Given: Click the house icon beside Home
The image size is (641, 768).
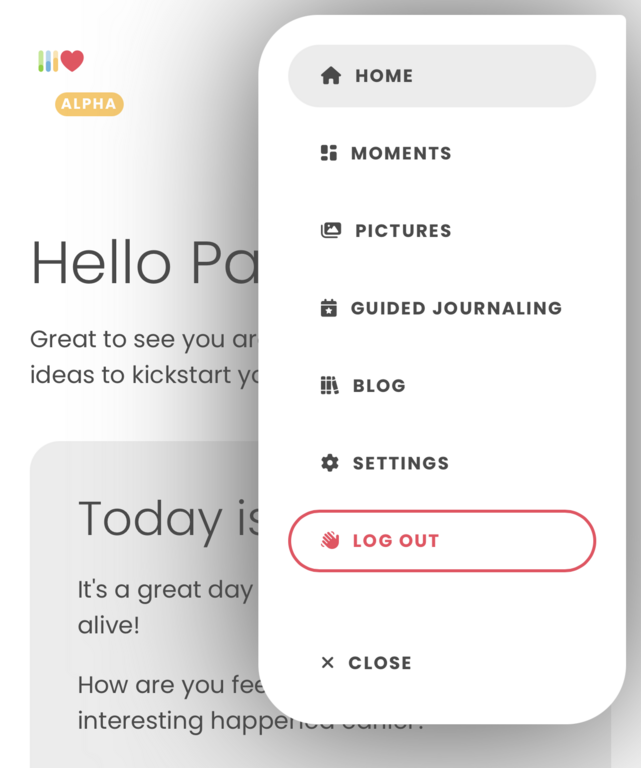Looking at the screenshot, I should tap(331, 75).
